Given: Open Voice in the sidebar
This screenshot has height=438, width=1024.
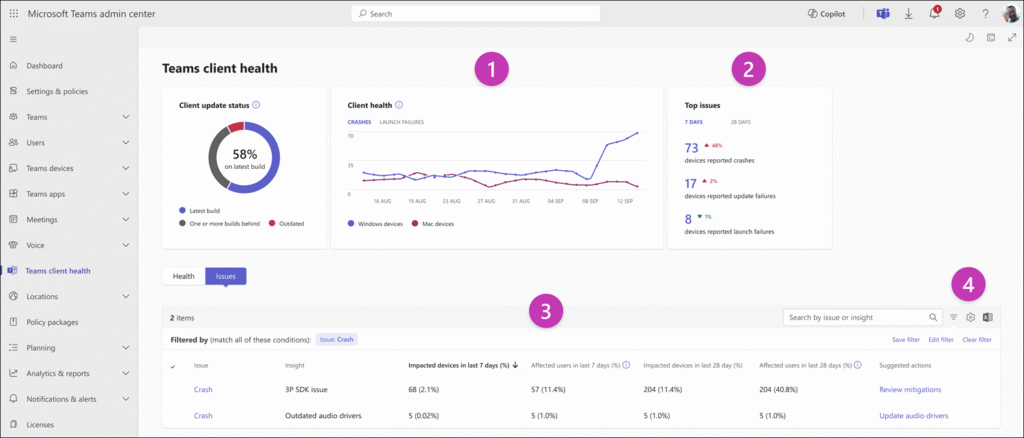Looking at the screenshot, I should 35,245.
